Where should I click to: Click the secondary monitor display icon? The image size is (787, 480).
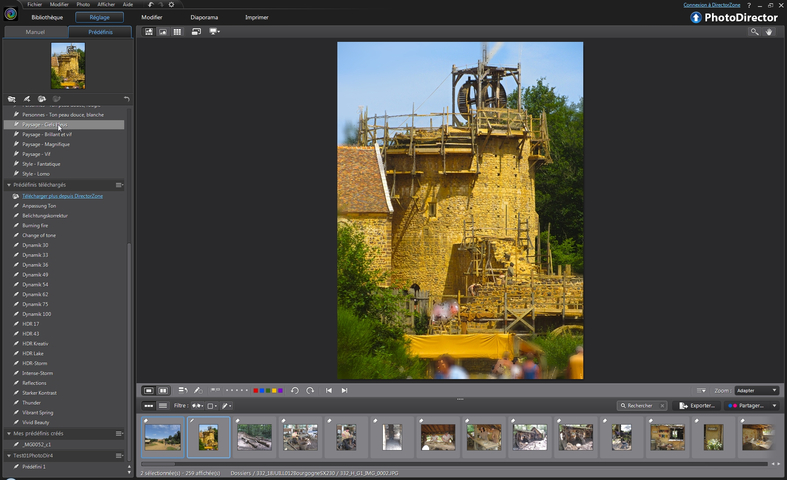coord(214,32)
